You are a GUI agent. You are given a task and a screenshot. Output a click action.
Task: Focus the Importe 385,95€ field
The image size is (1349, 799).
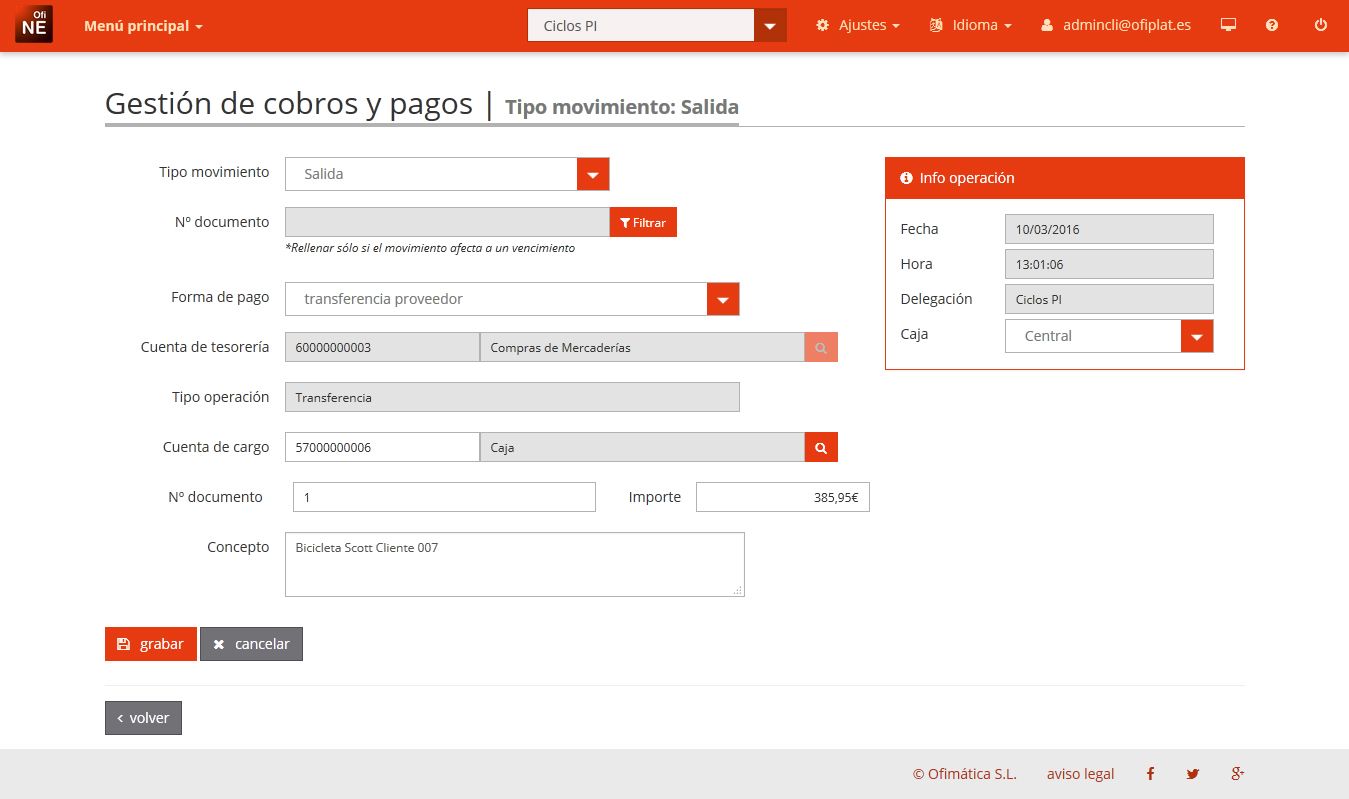(x=783, y=497)
